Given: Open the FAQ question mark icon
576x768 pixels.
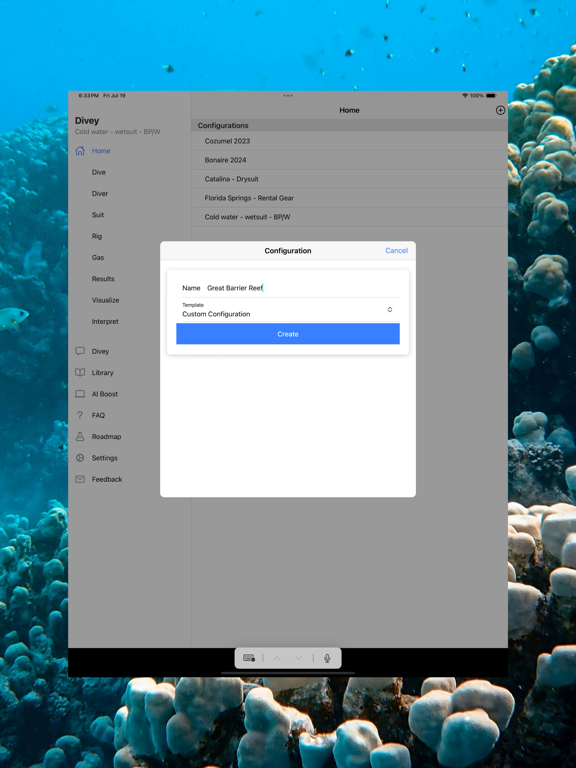Looking at the screenshot, I should (x=80, y=415).
